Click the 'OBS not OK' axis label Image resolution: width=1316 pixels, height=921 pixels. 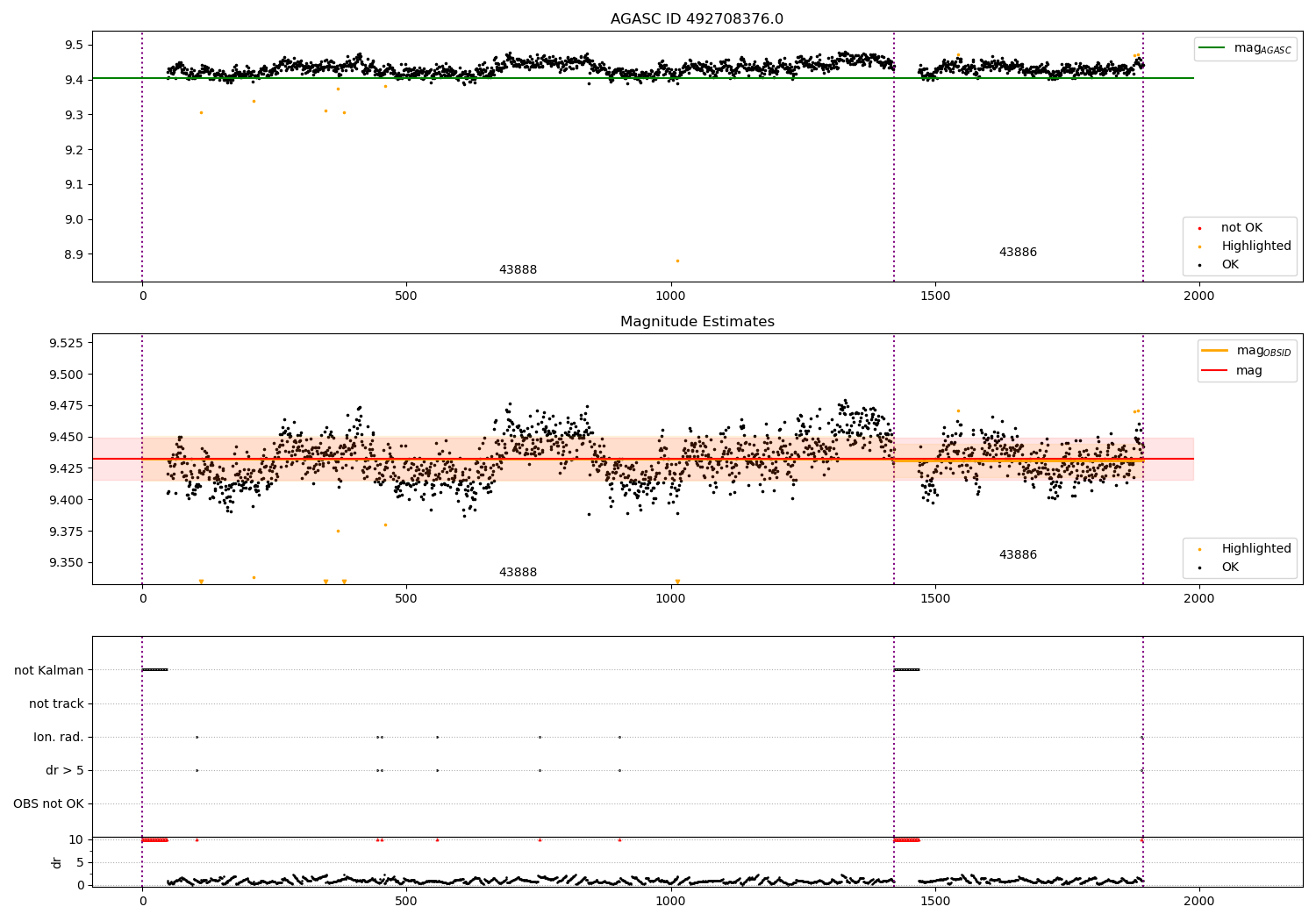tap(49, 804)
